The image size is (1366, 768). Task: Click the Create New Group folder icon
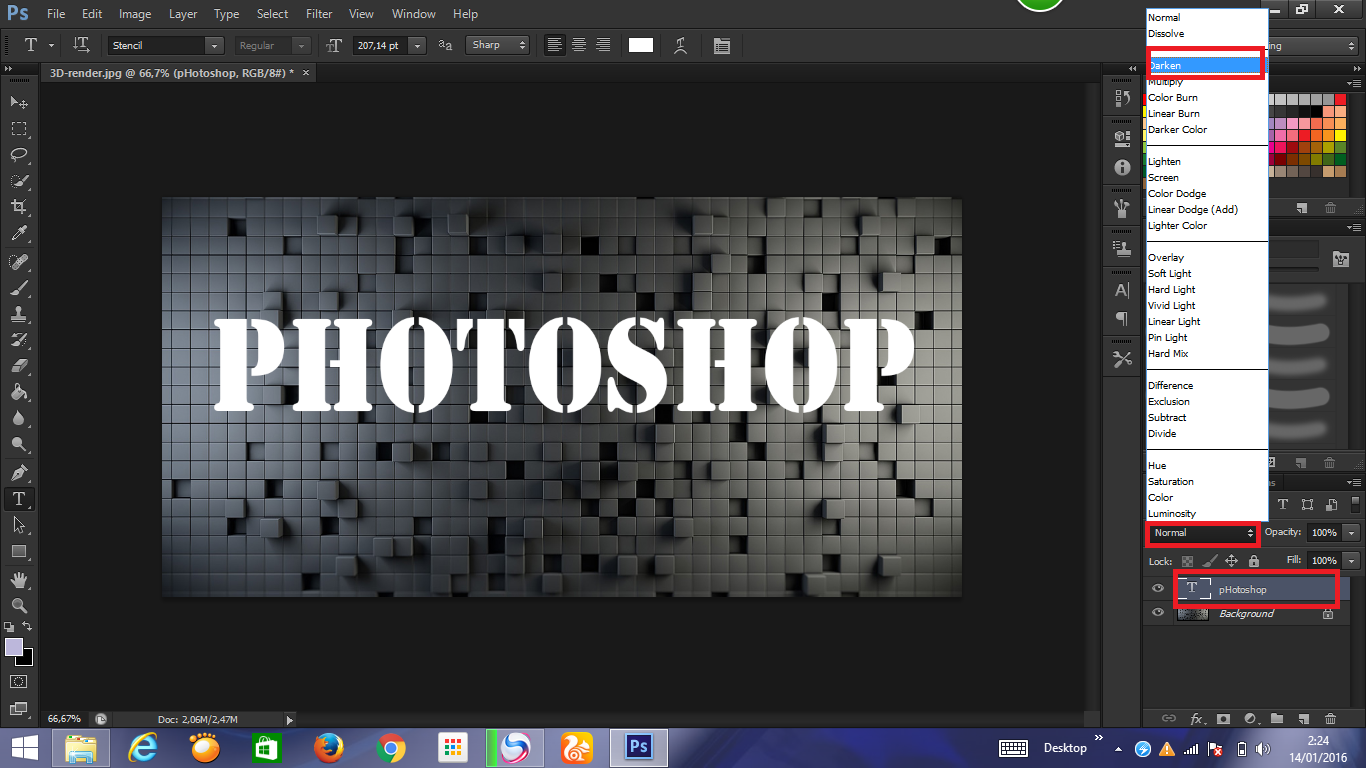(x=1277, y=718)
